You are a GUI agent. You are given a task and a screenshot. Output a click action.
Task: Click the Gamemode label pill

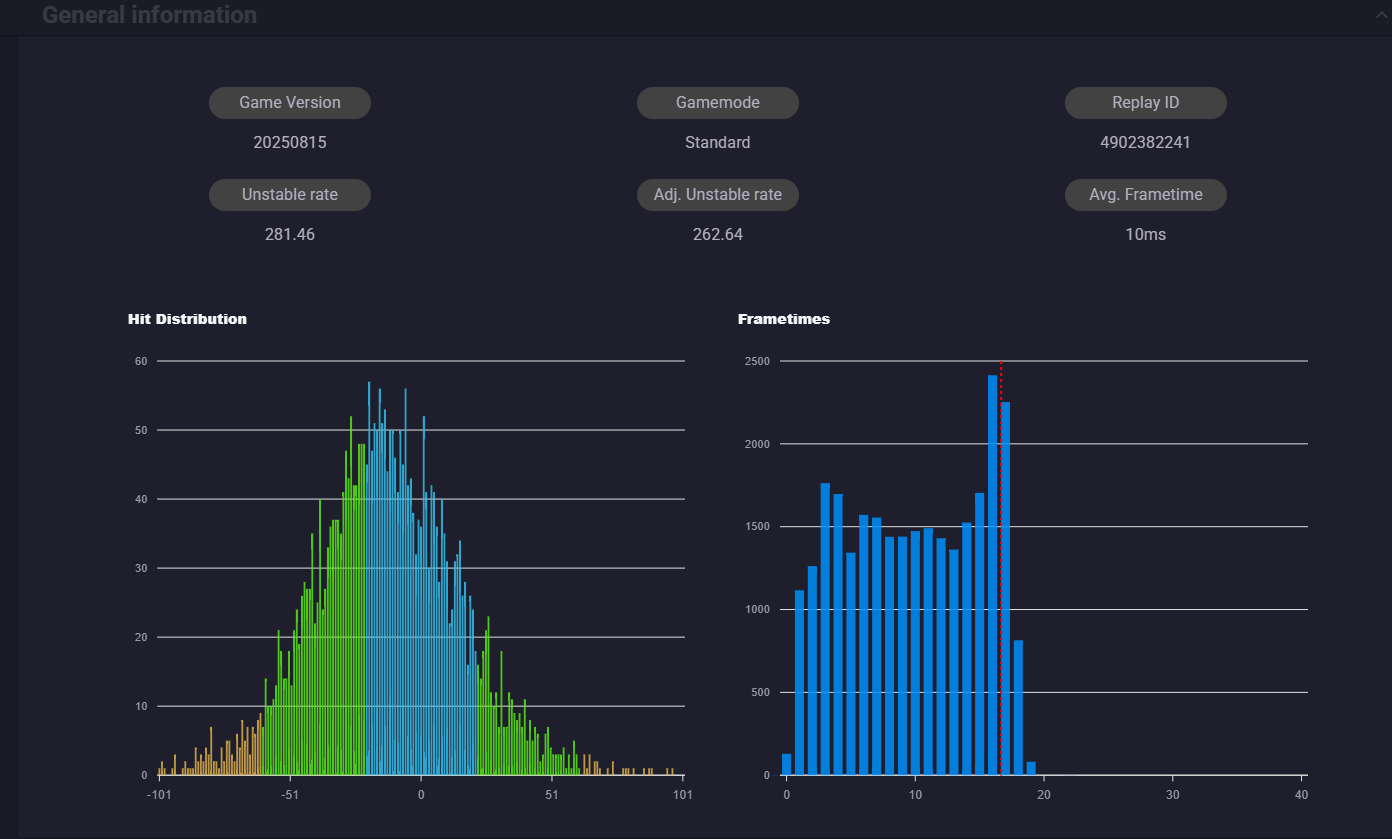718,103
